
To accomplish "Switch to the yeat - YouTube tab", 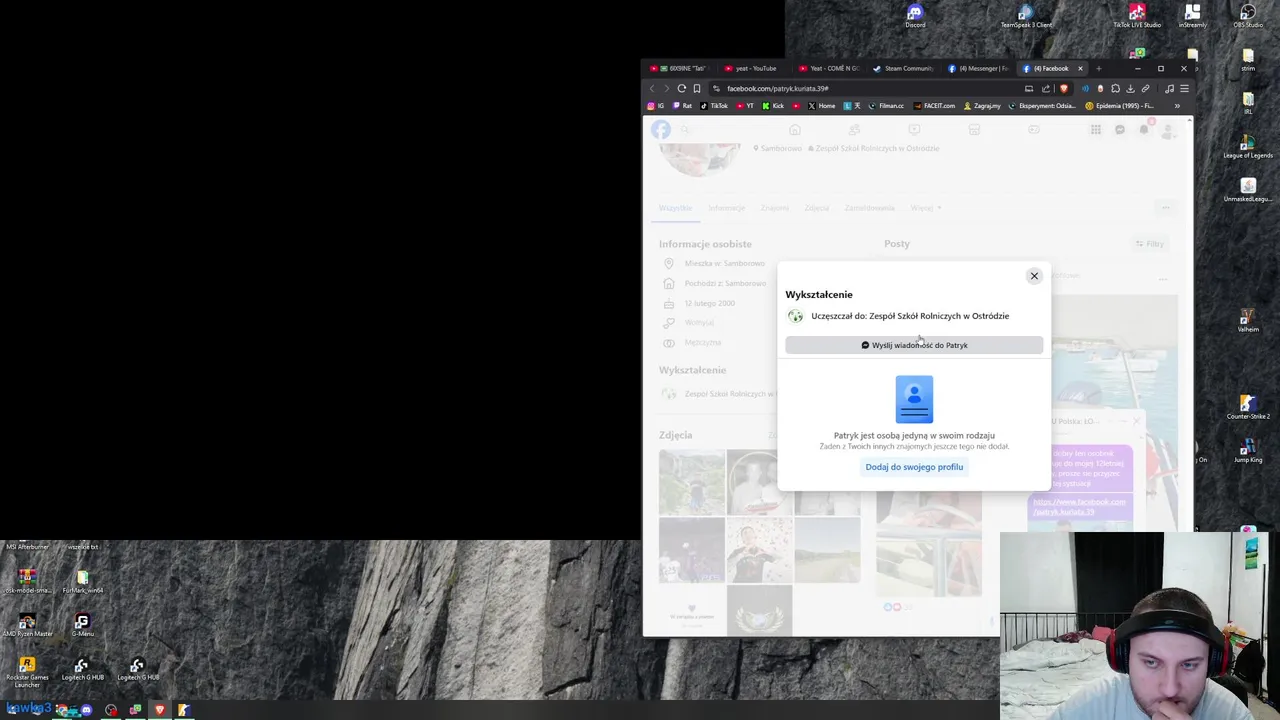I will (756, 68).
